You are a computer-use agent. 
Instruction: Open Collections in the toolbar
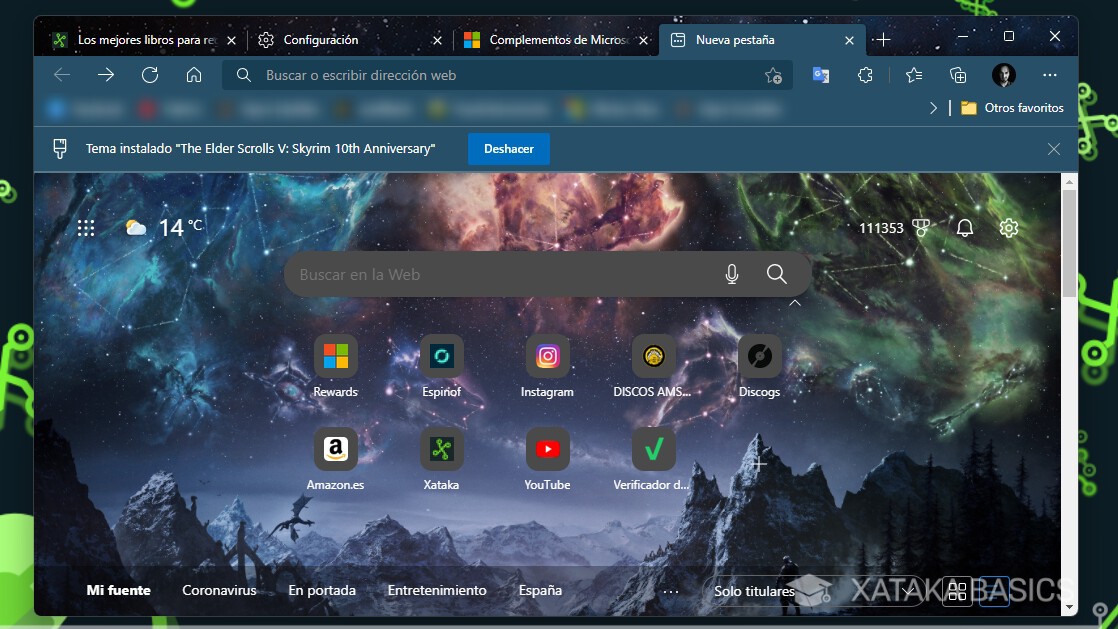coord(957,74)
